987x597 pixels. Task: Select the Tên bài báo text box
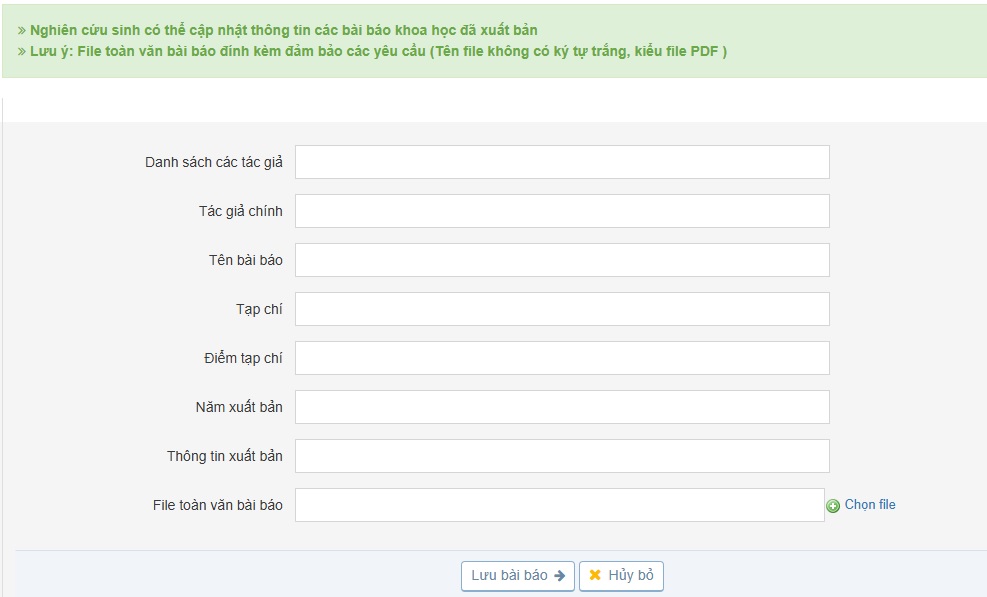pos(562,260)
